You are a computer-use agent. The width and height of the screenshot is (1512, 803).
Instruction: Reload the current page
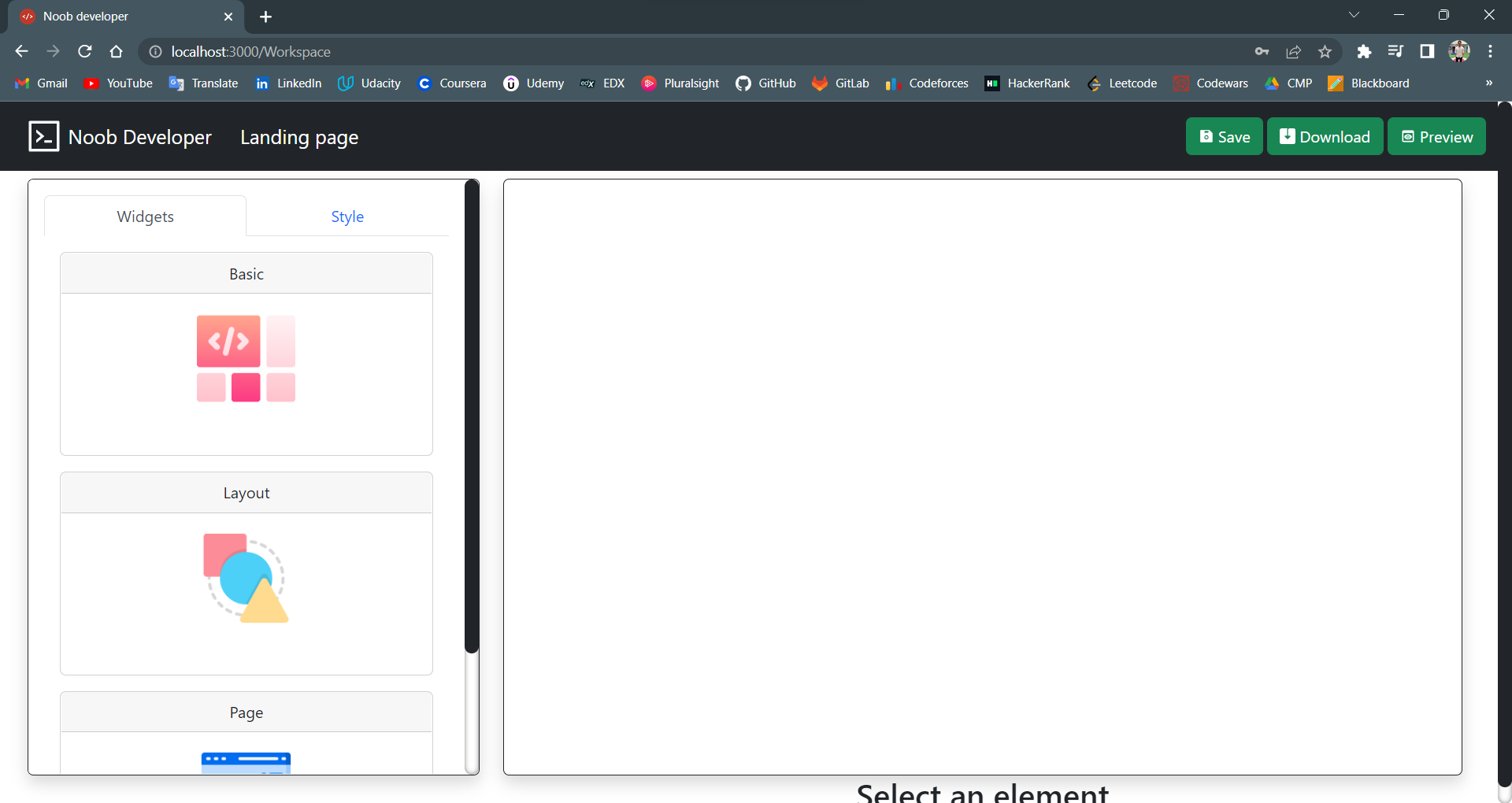pyautogui.click(x=84, y=51)
